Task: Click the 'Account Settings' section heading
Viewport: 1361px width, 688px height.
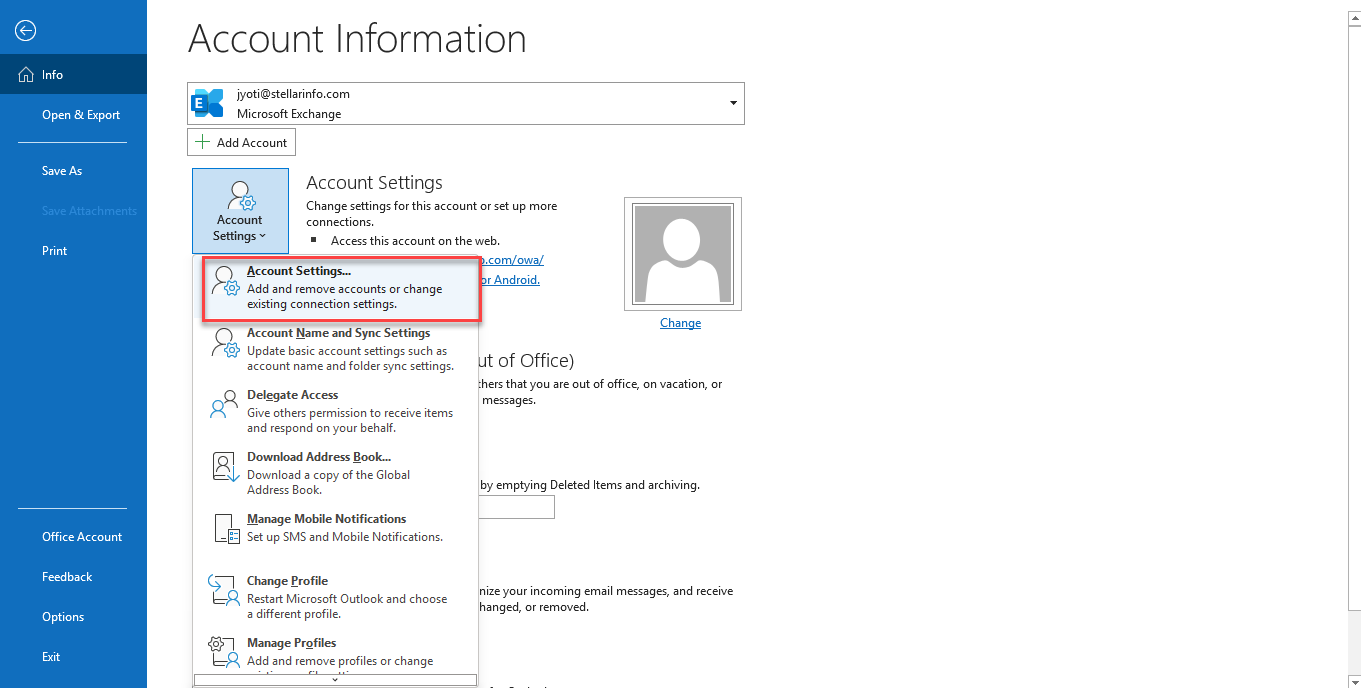Action: click(374, 182)
